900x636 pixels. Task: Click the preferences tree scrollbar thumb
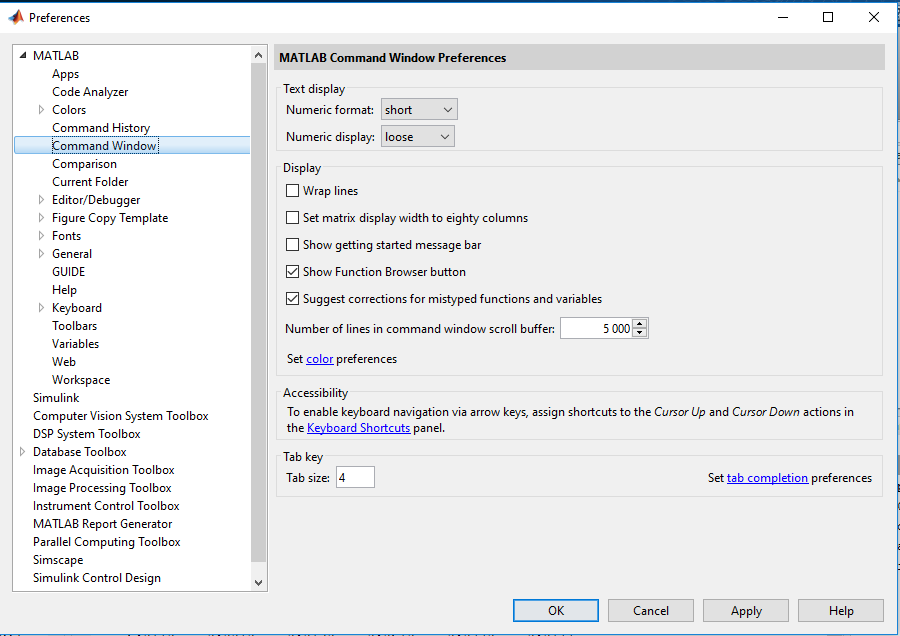(258, 312)
